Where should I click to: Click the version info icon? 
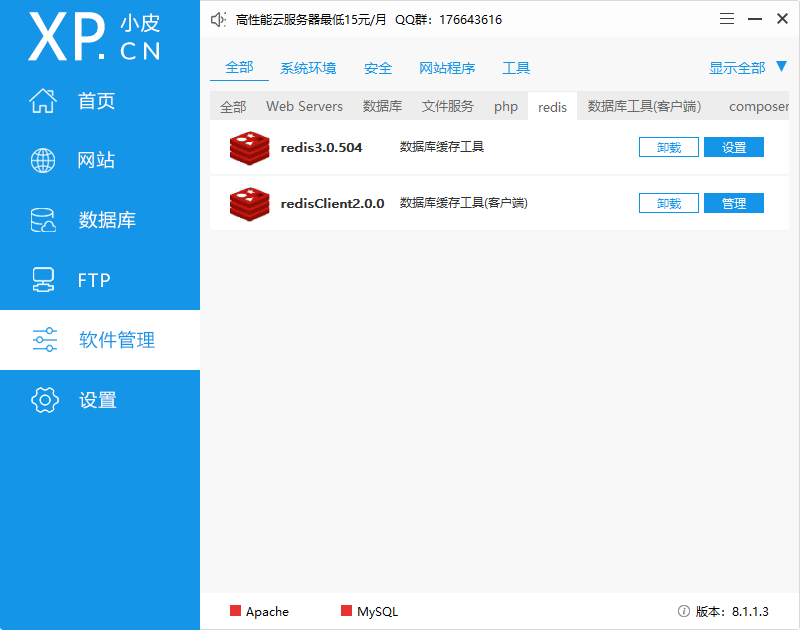click(684, 611)
